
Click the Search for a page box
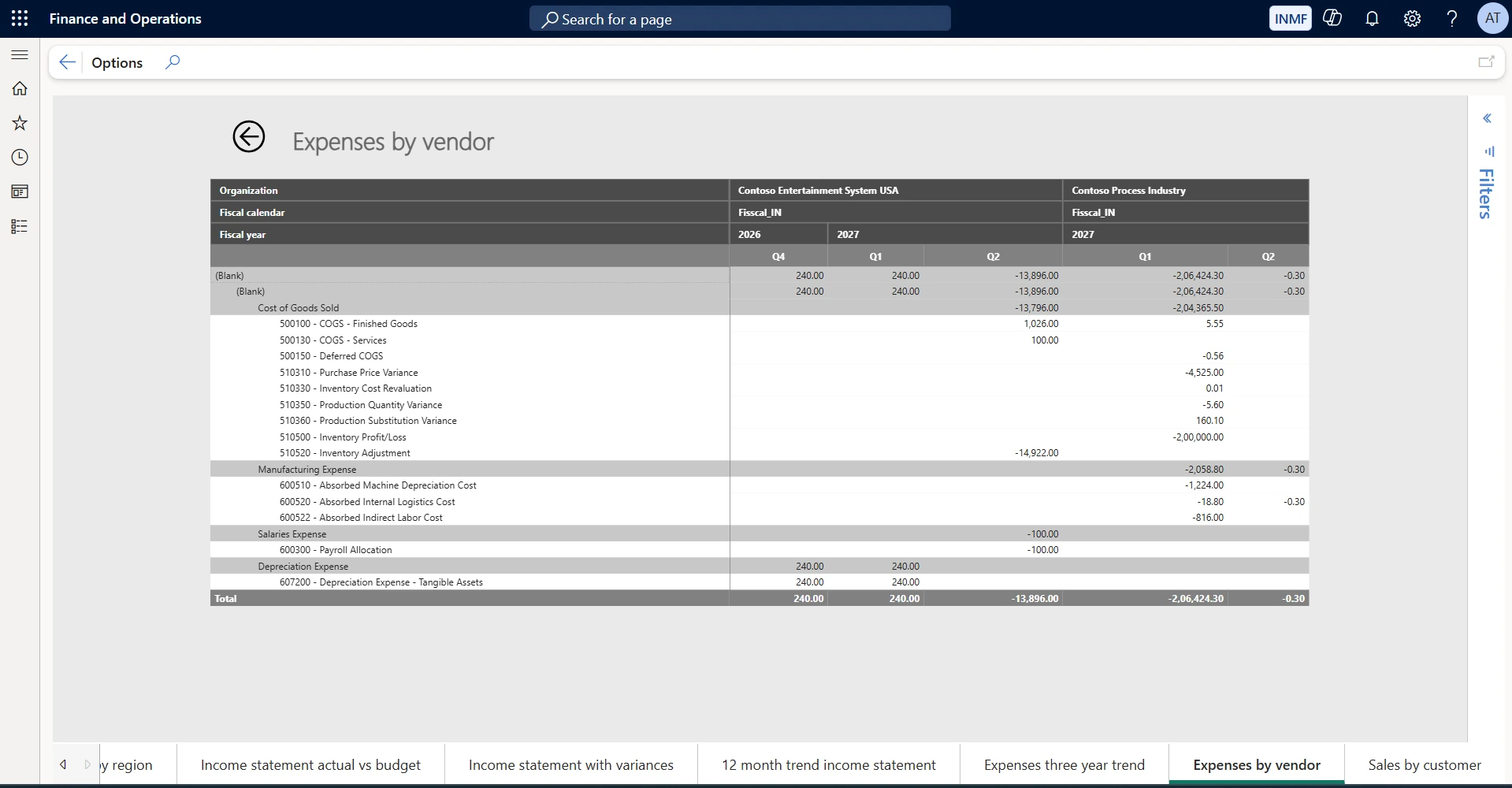[740, 19]
